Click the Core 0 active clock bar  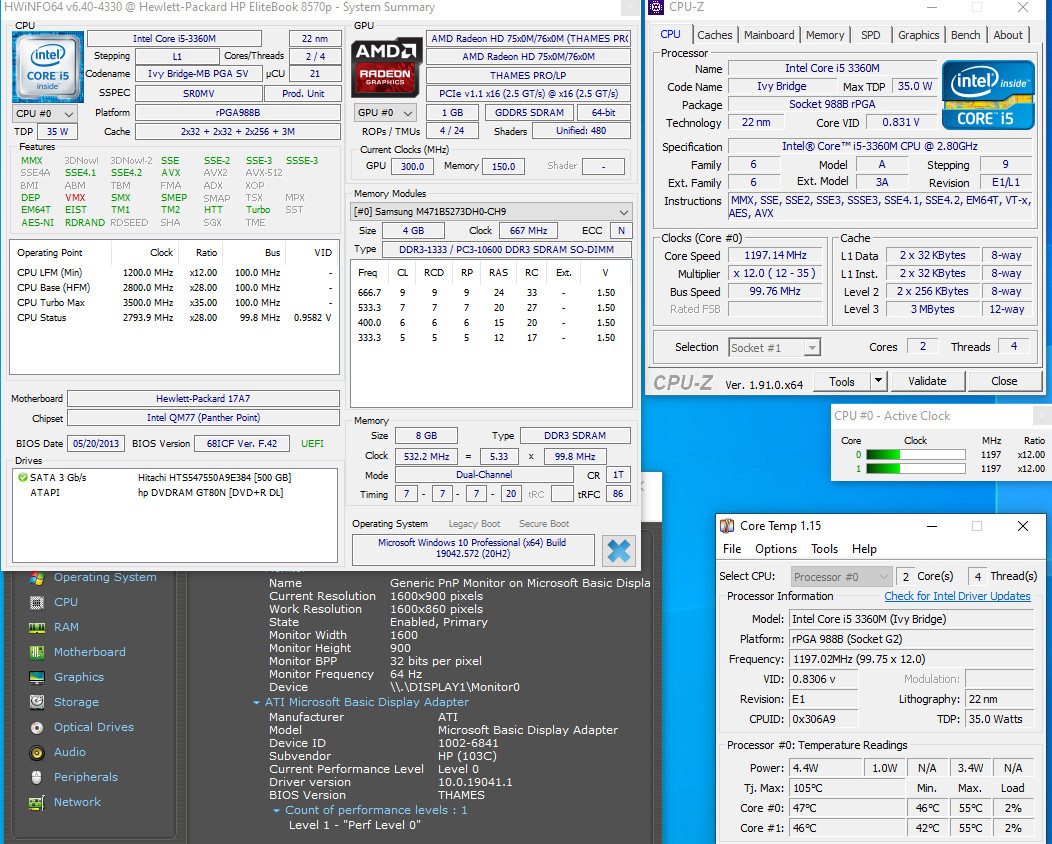click(x=916, y=454)
